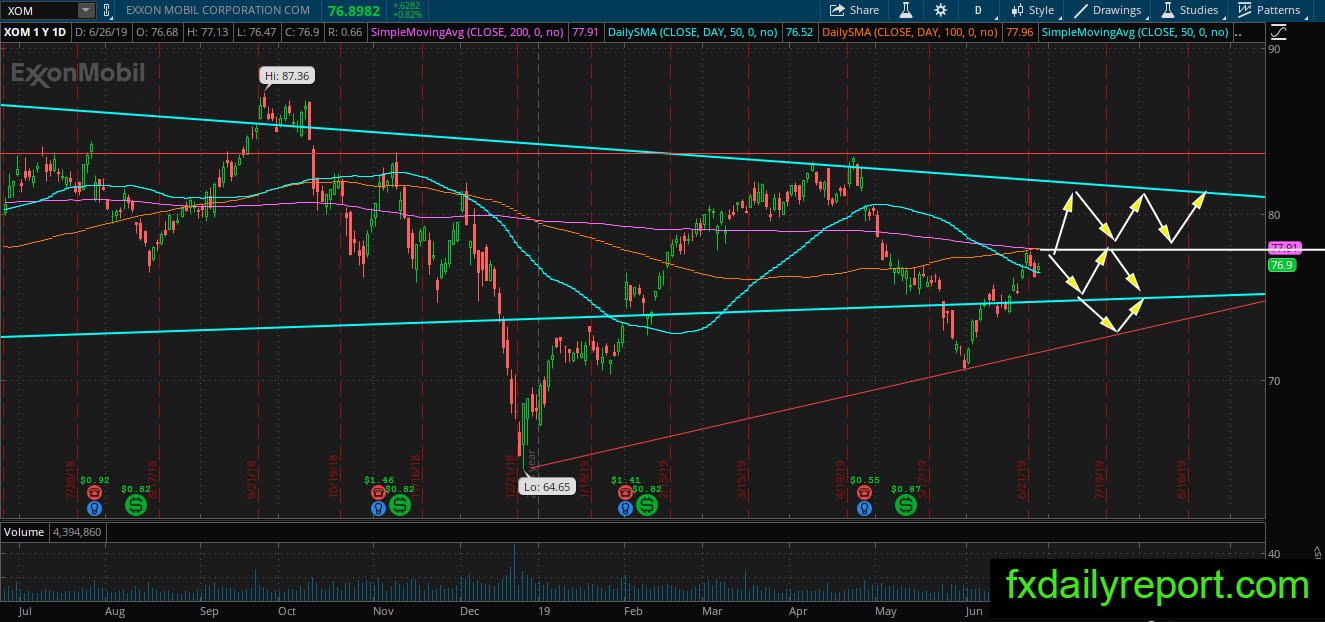Click the Volume study label
1325x622 pixels.
(23, 532)
